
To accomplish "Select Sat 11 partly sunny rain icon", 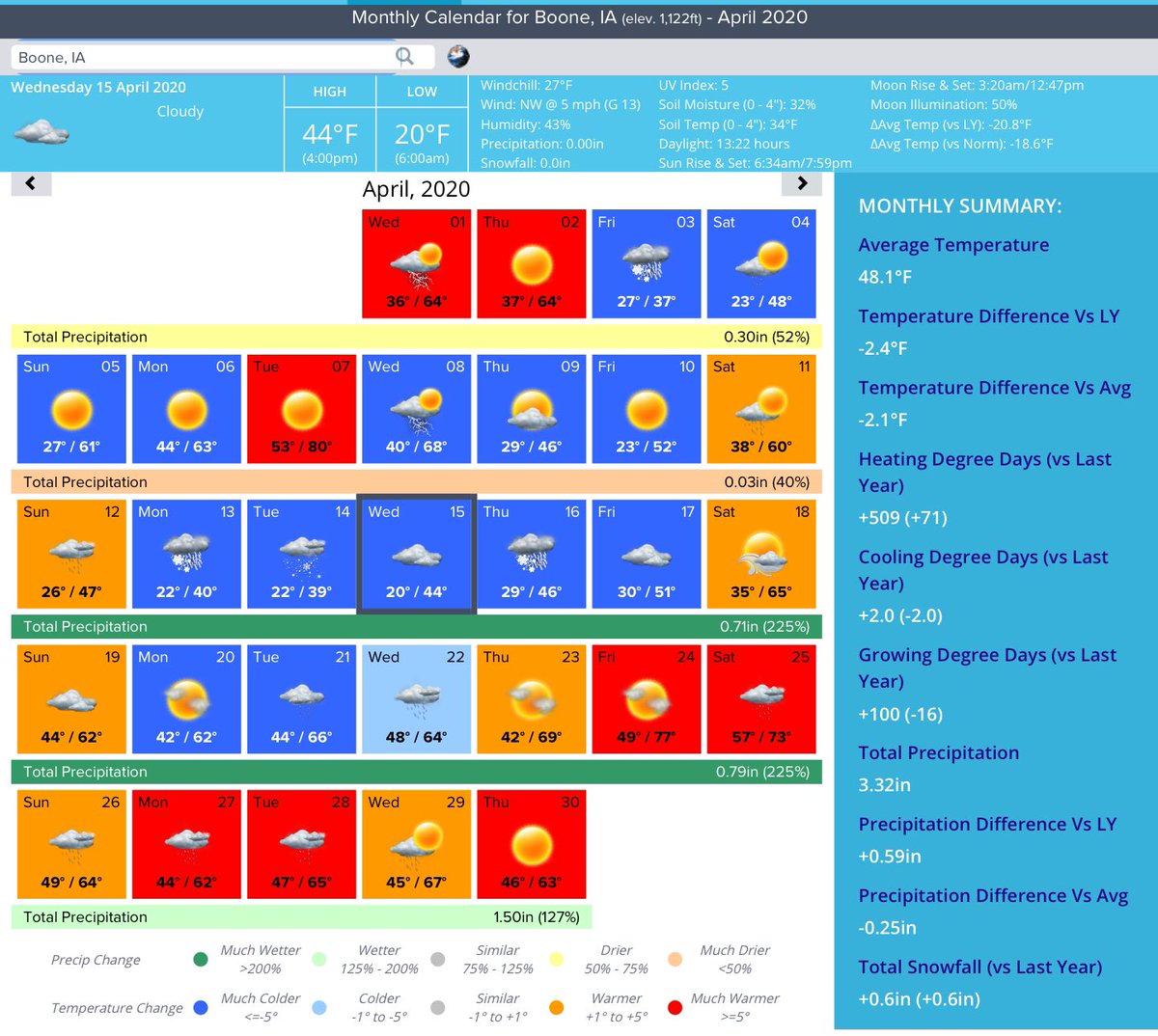I will (761, 408).
